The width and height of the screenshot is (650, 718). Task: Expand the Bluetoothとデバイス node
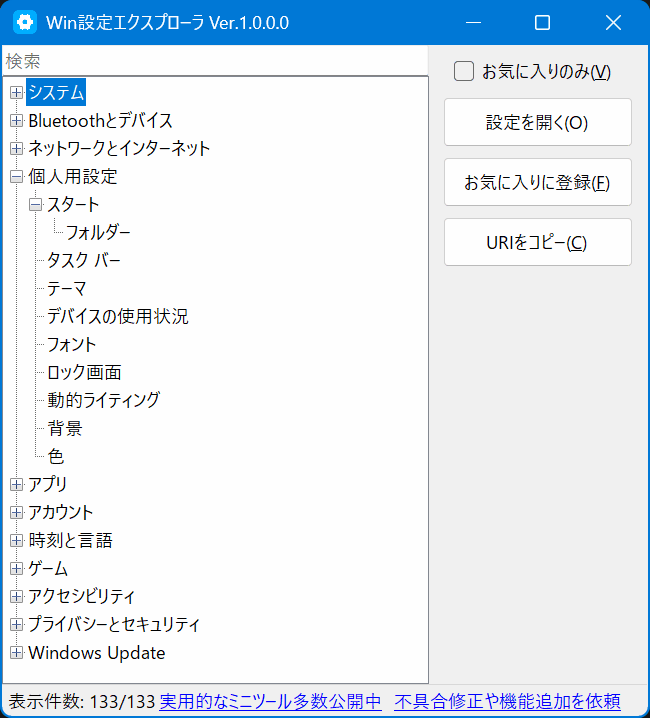(x=16, y=121)
